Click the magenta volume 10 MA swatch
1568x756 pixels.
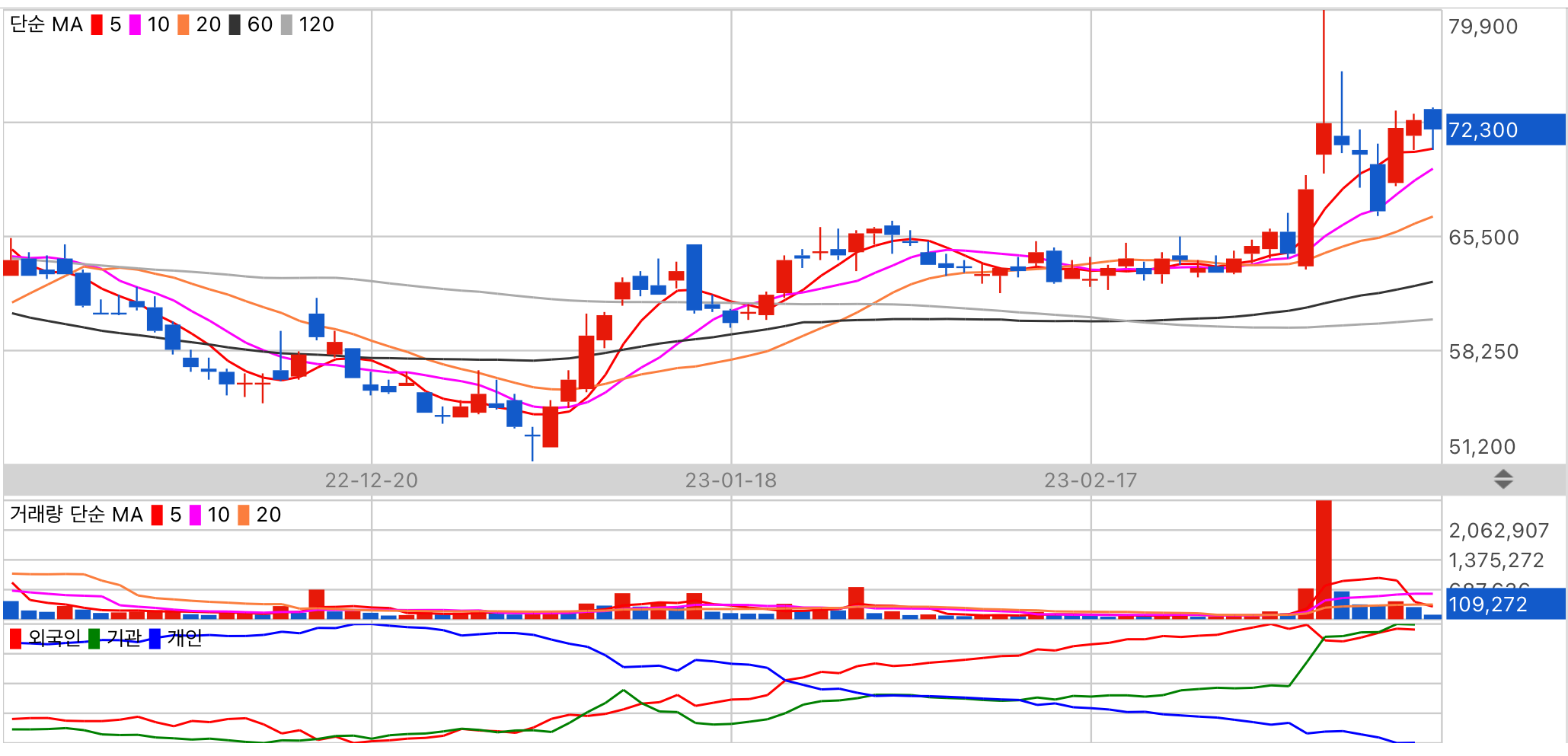click(x=195, y=515)
